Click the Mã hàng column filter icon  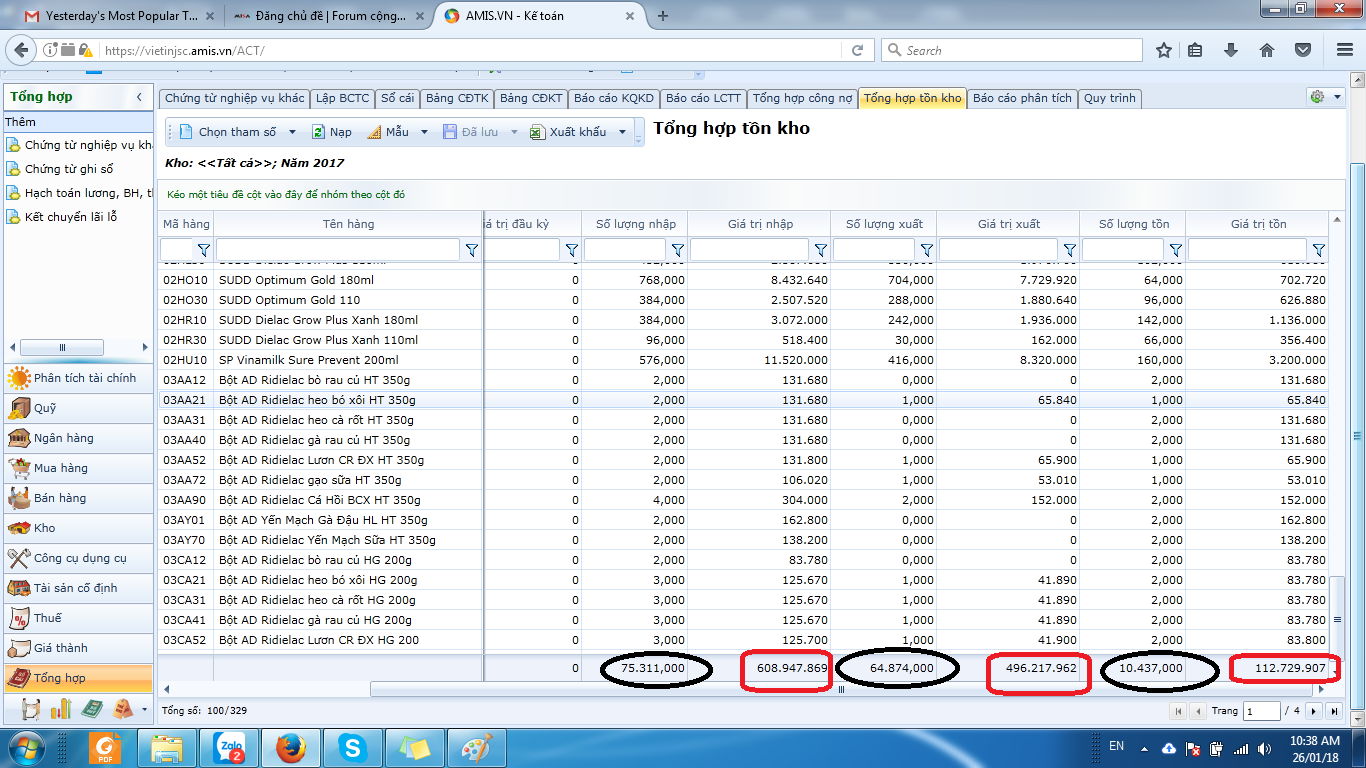pyautogui.click(x=204, y=250)
